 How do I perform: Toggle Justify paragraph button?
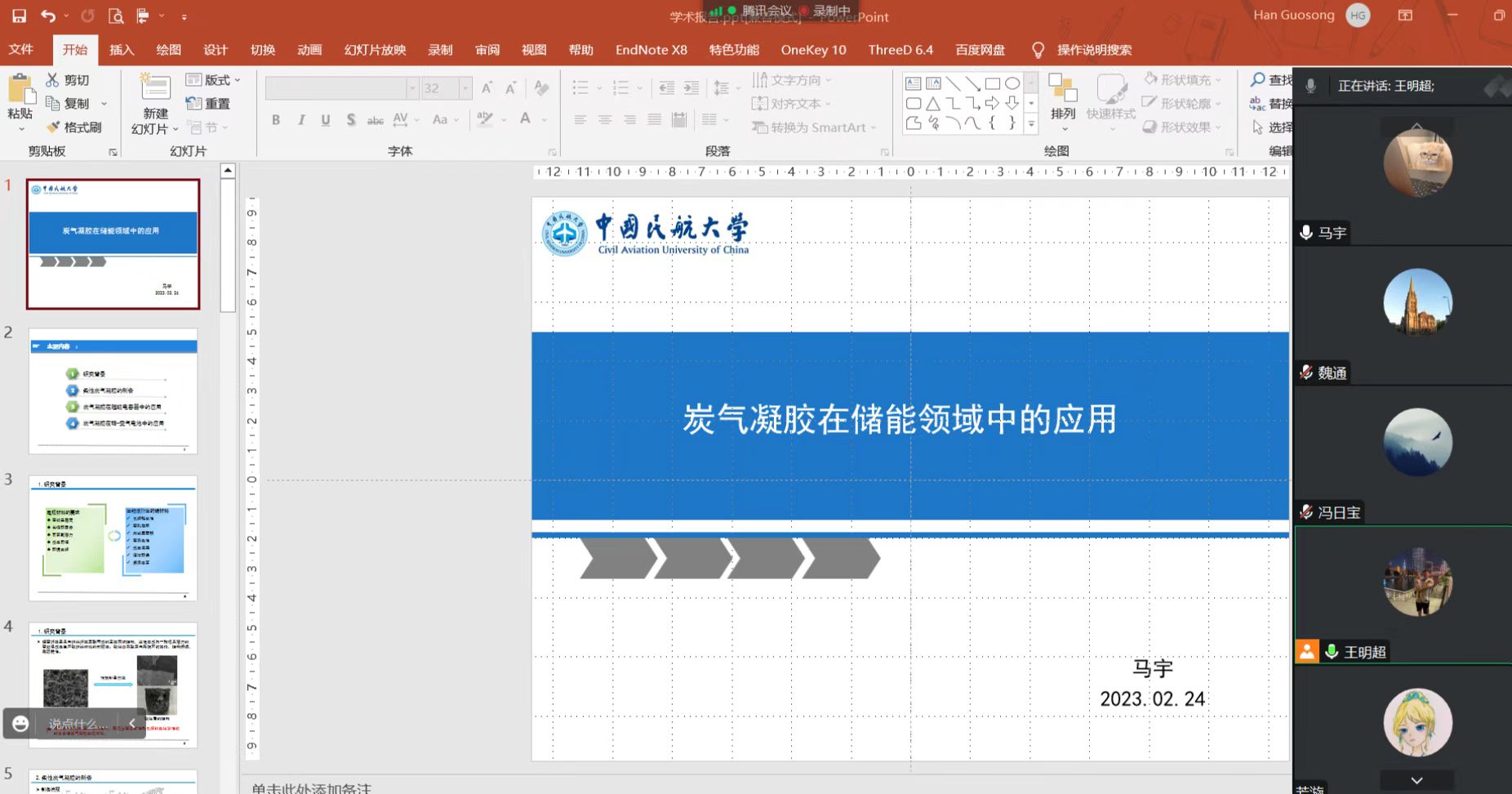click(x=655, y=120)
